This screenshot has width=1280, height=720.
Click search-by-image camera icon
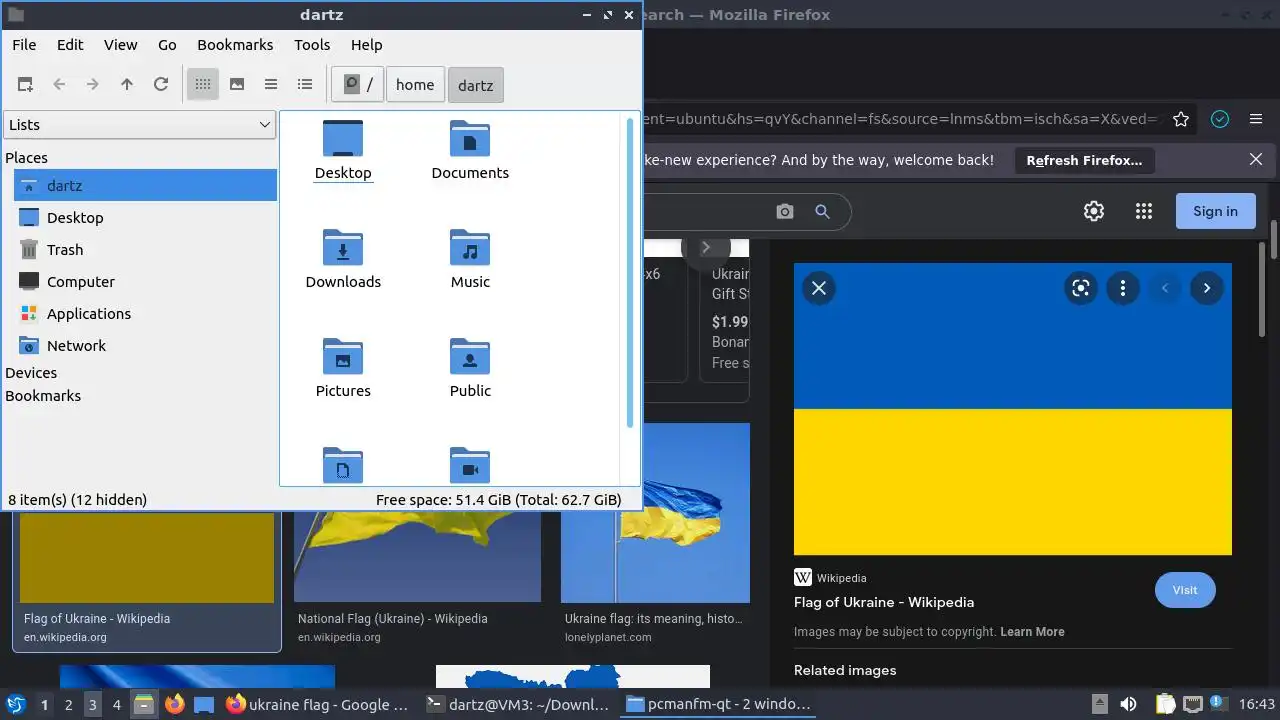785,212
